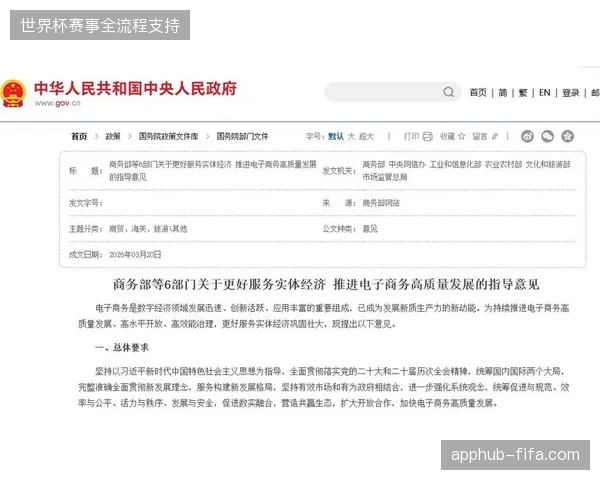Click the 世界杯赛事全流程支持 banner
The height and width of the screenshot is (480, 600).
pos(100,25)
